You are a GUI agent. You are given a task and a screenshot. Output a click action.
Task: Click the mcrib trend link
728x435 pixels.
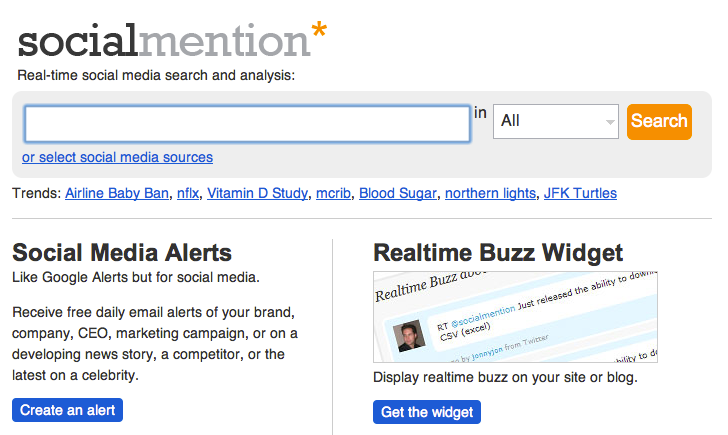tap(333, 193)
